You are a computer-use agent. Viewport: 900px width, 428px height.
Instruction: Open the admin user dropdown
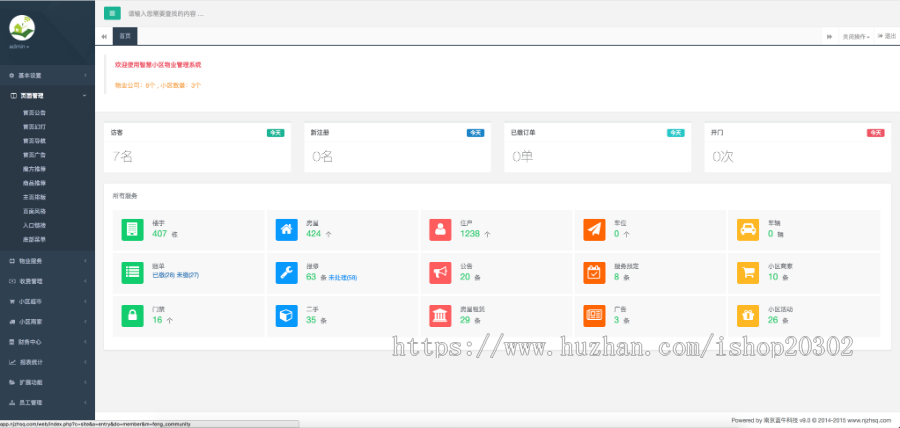(x=19, y=46)
